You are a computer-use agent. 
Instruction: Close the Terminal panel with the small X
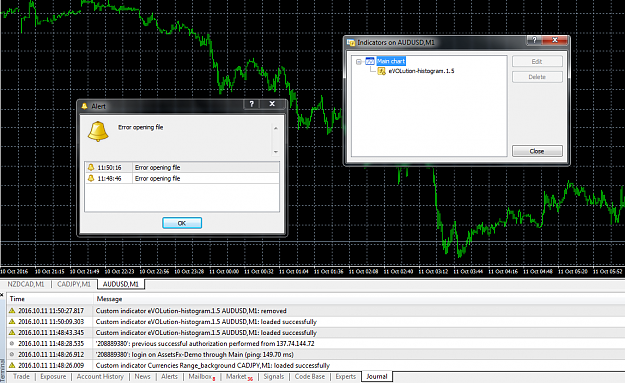2,295
